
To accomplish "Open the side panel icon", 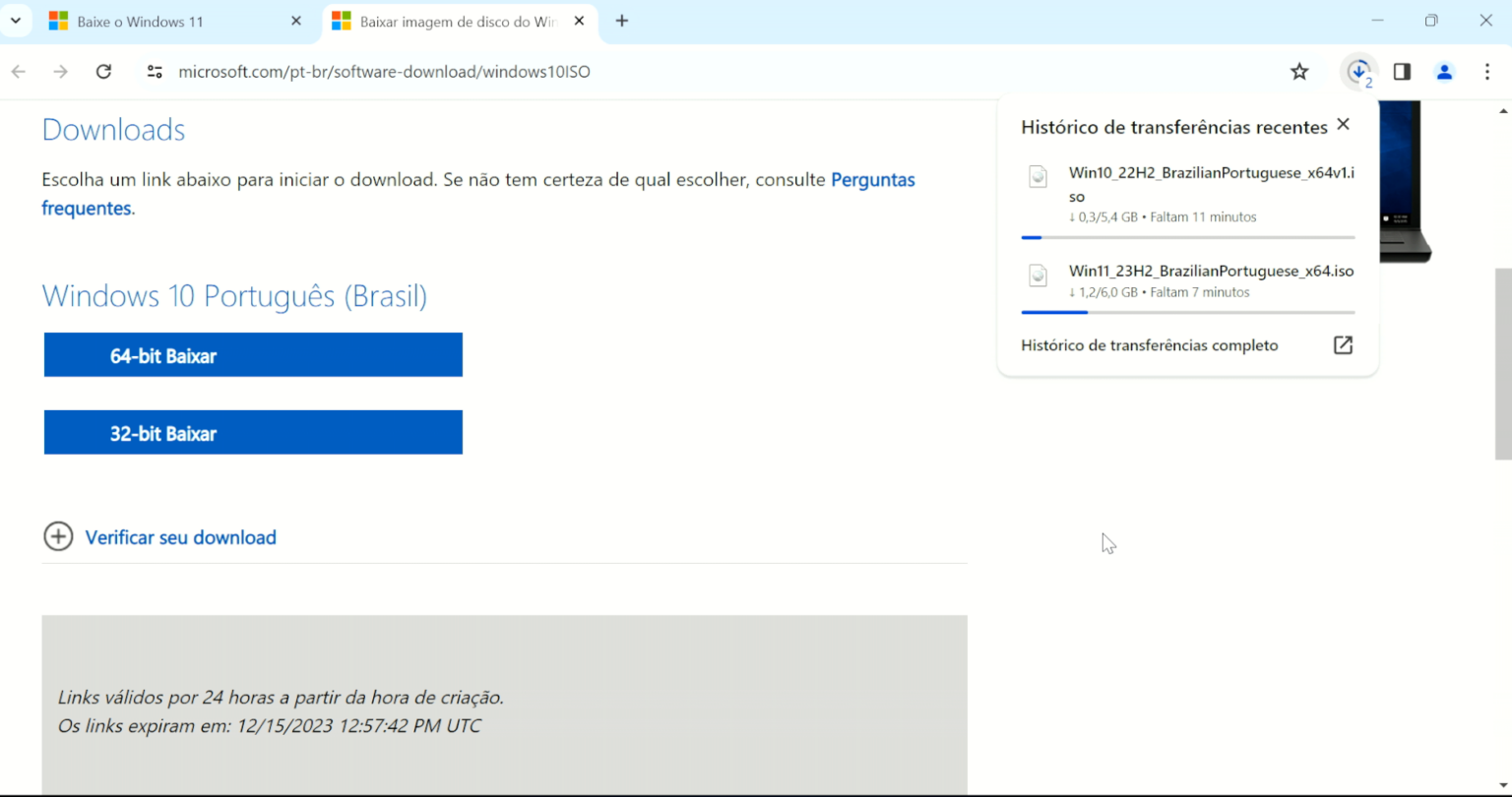I will pyautogui.click(x=1401, y=71).
